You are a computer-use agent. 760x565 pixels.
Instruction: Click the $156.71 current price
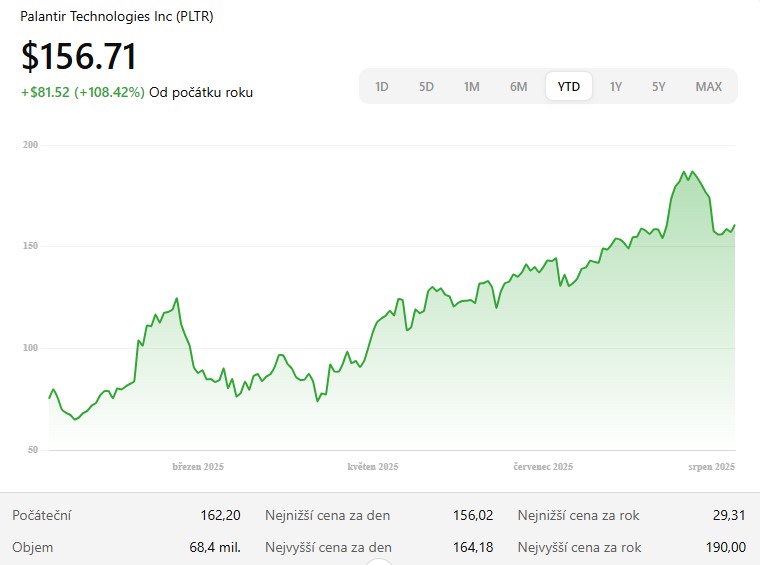79,57
